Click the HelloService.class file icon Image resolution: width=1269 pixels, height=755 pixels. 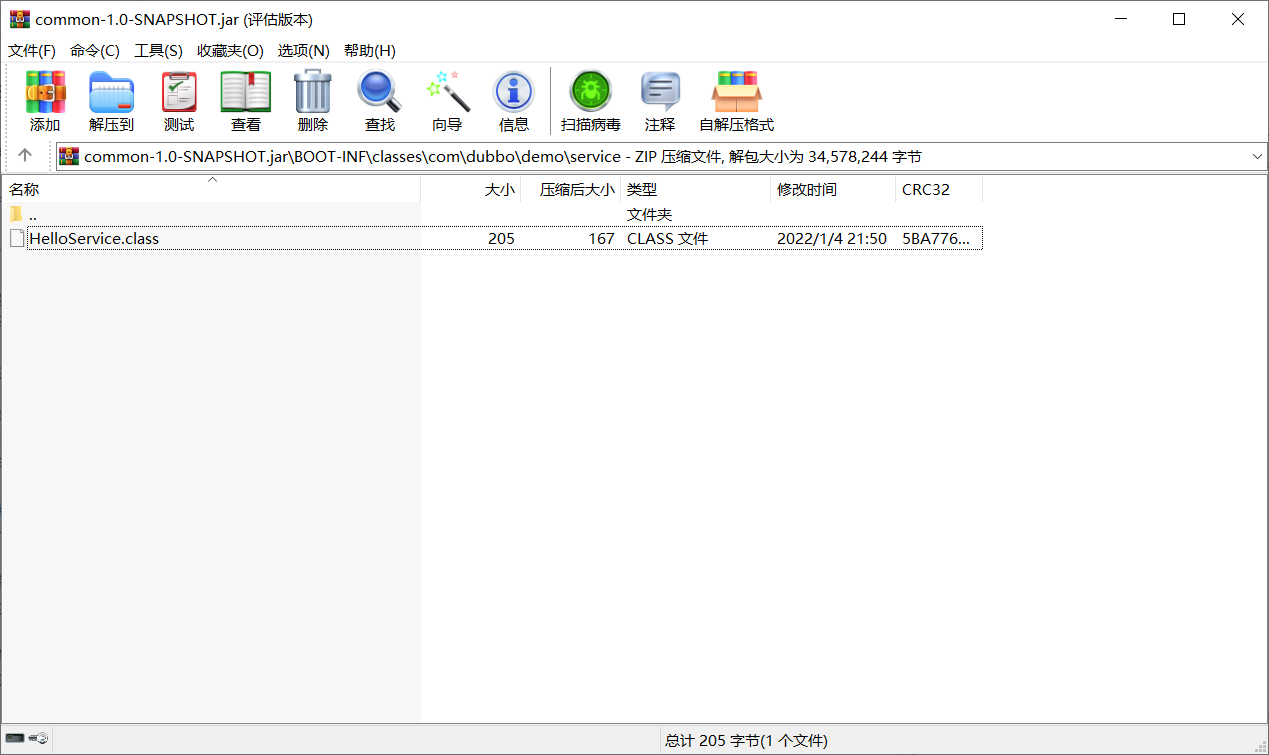[16, 238]
